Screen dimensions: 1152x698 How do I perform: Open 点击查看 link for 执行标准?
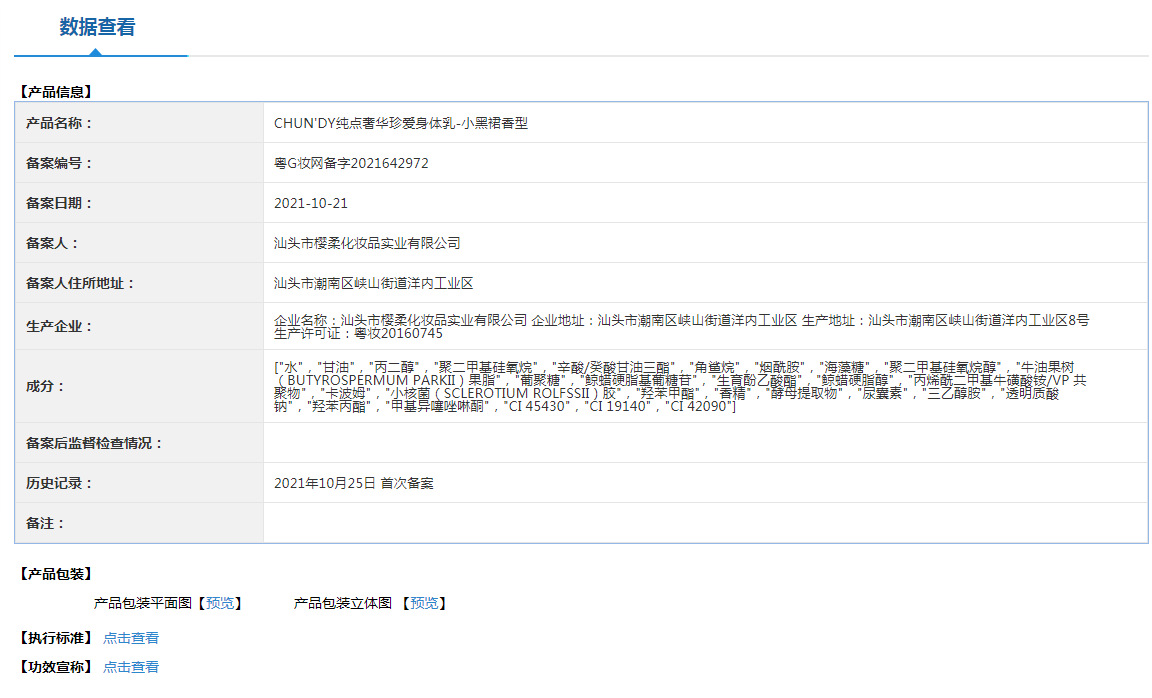point(131,638)
